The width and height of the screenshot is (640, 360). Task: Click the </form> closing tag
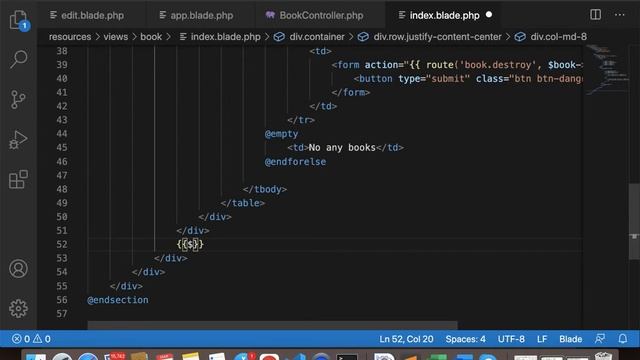coord(351,93)
